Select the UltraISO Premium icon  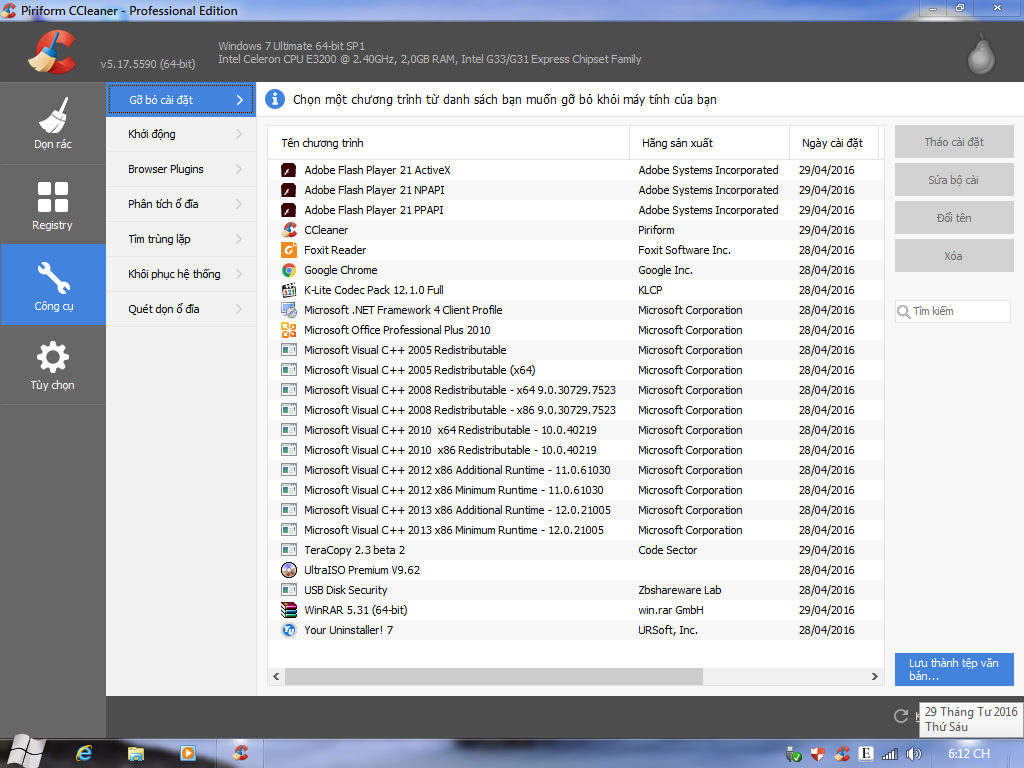[289, 570]
